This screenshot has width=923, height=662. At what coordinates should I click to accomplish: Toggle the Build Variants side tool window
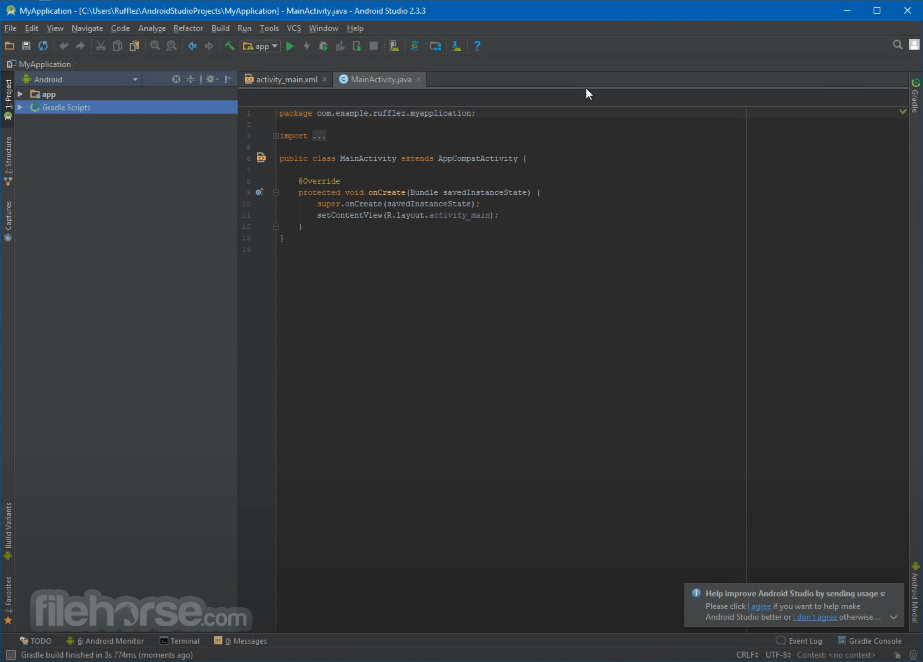coord(8,531)
